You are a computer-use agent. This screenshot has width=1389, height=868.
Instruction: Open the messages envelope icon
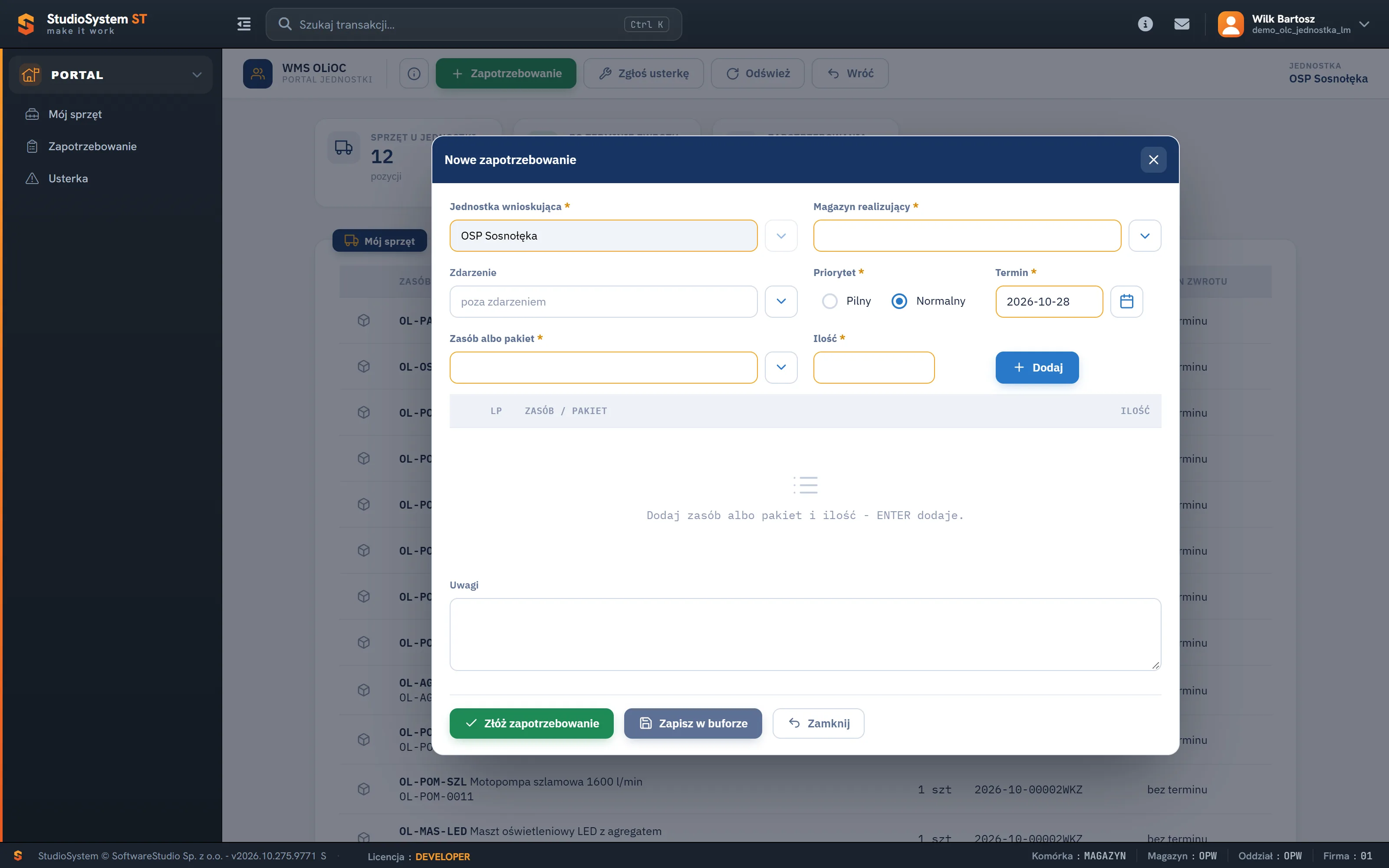(x=1182, y=24)
